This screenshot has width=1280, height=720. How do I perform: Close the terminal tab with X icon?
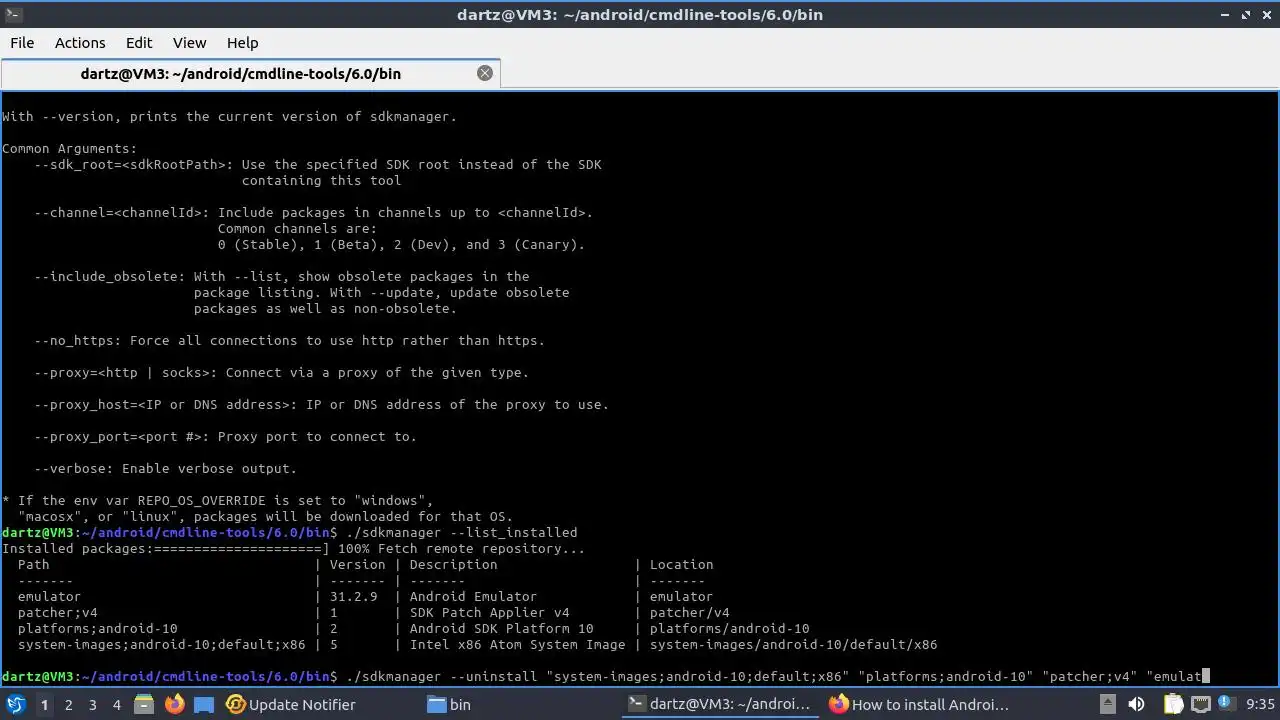click(485, 73)
